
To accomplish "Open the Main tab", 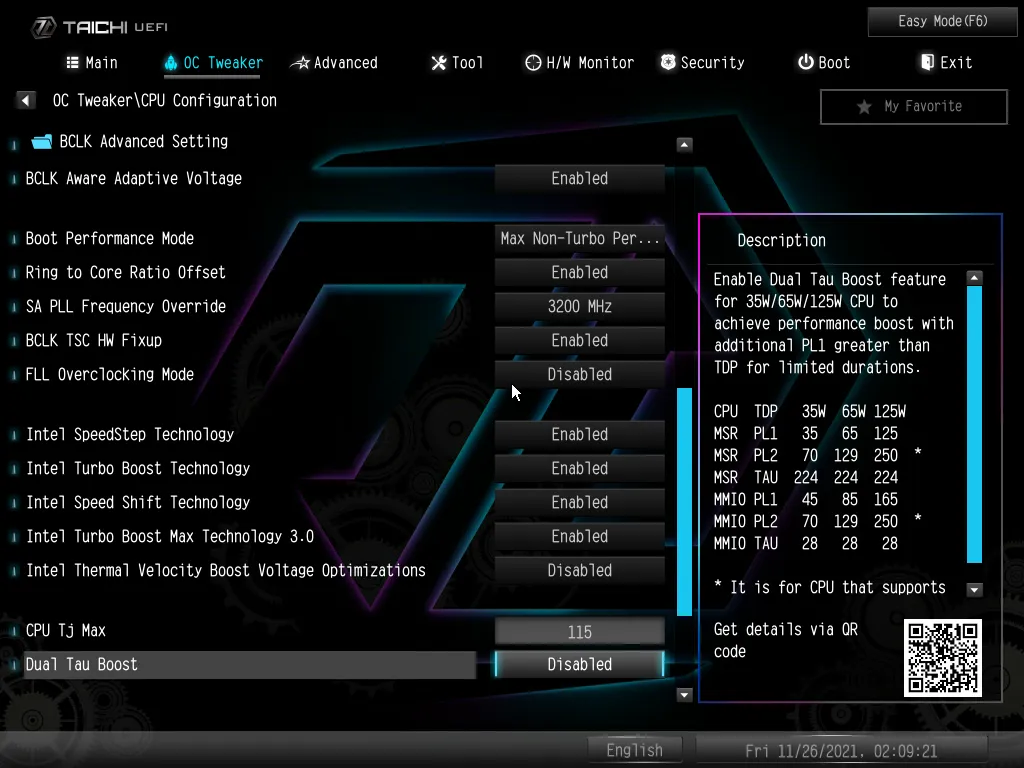I will [92, 63].
